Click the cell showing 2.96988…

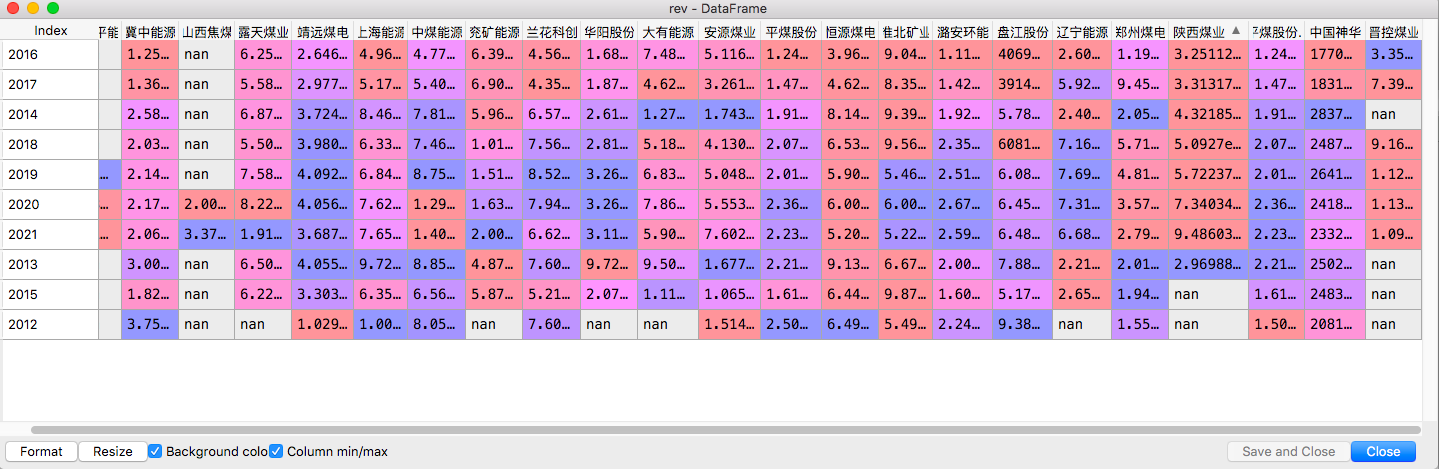click(1208, 264)
